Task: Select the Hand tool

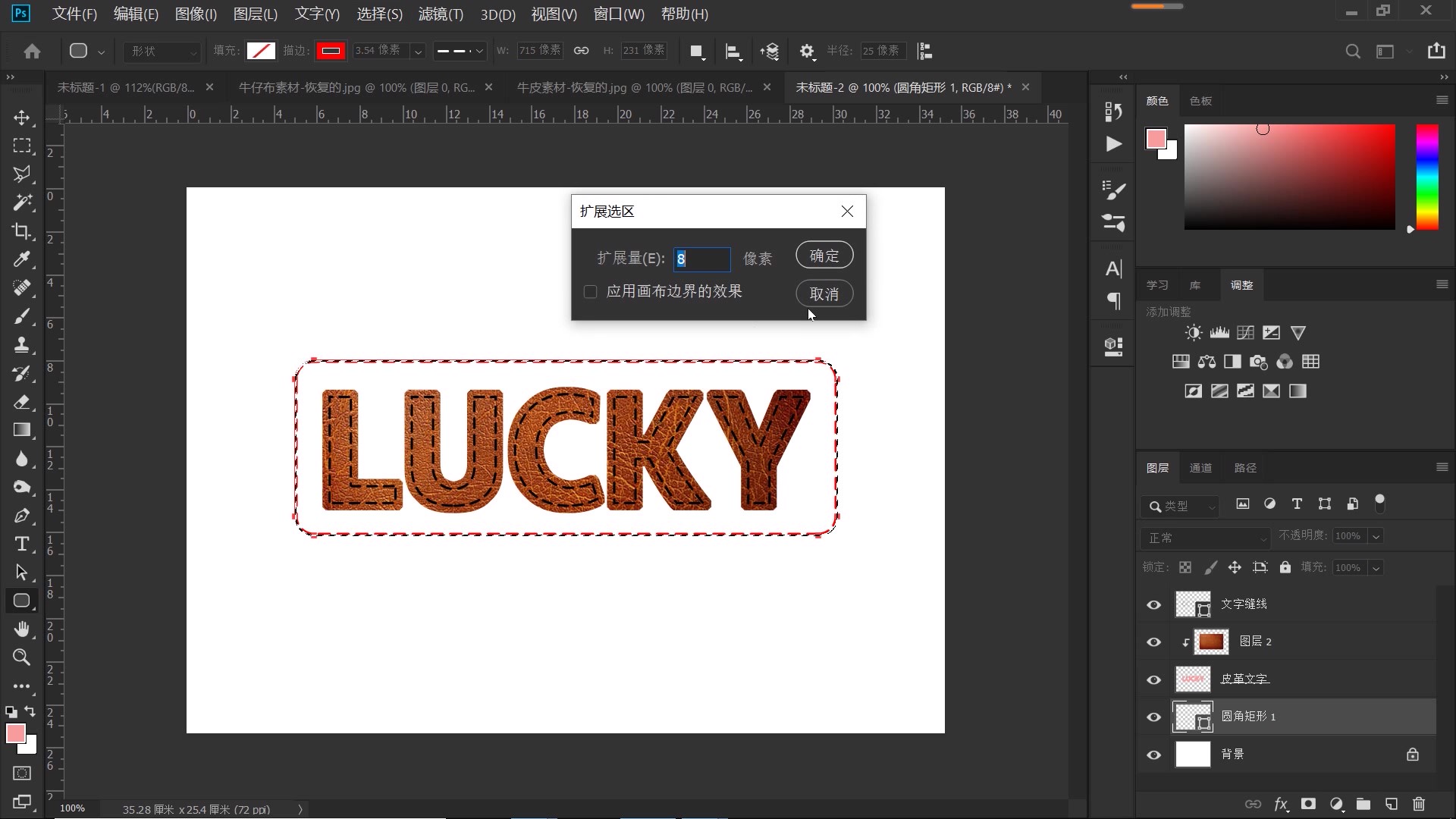Action: (21, 629)
